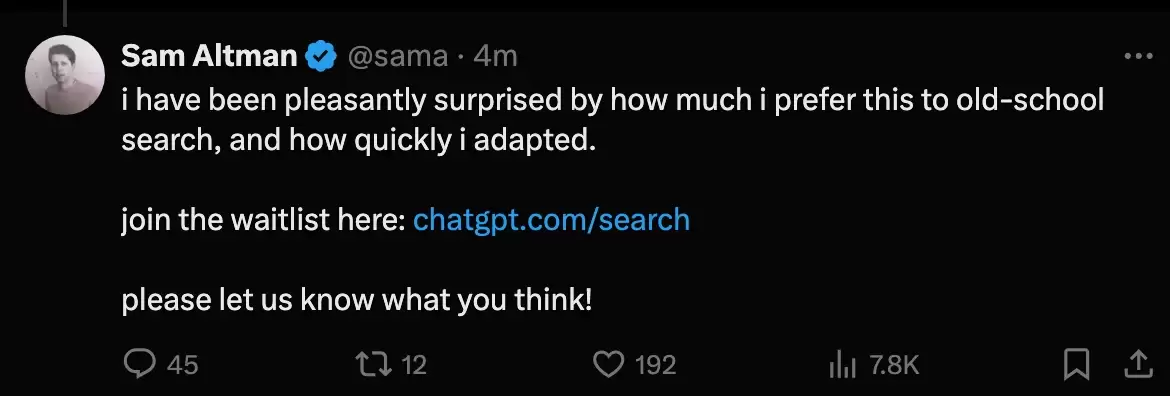Image resolution: width=1170 pixels, height=396 pixels.
Task: Click the 4m timestamp
Action: pyautogui.click(x=495, y=57)
